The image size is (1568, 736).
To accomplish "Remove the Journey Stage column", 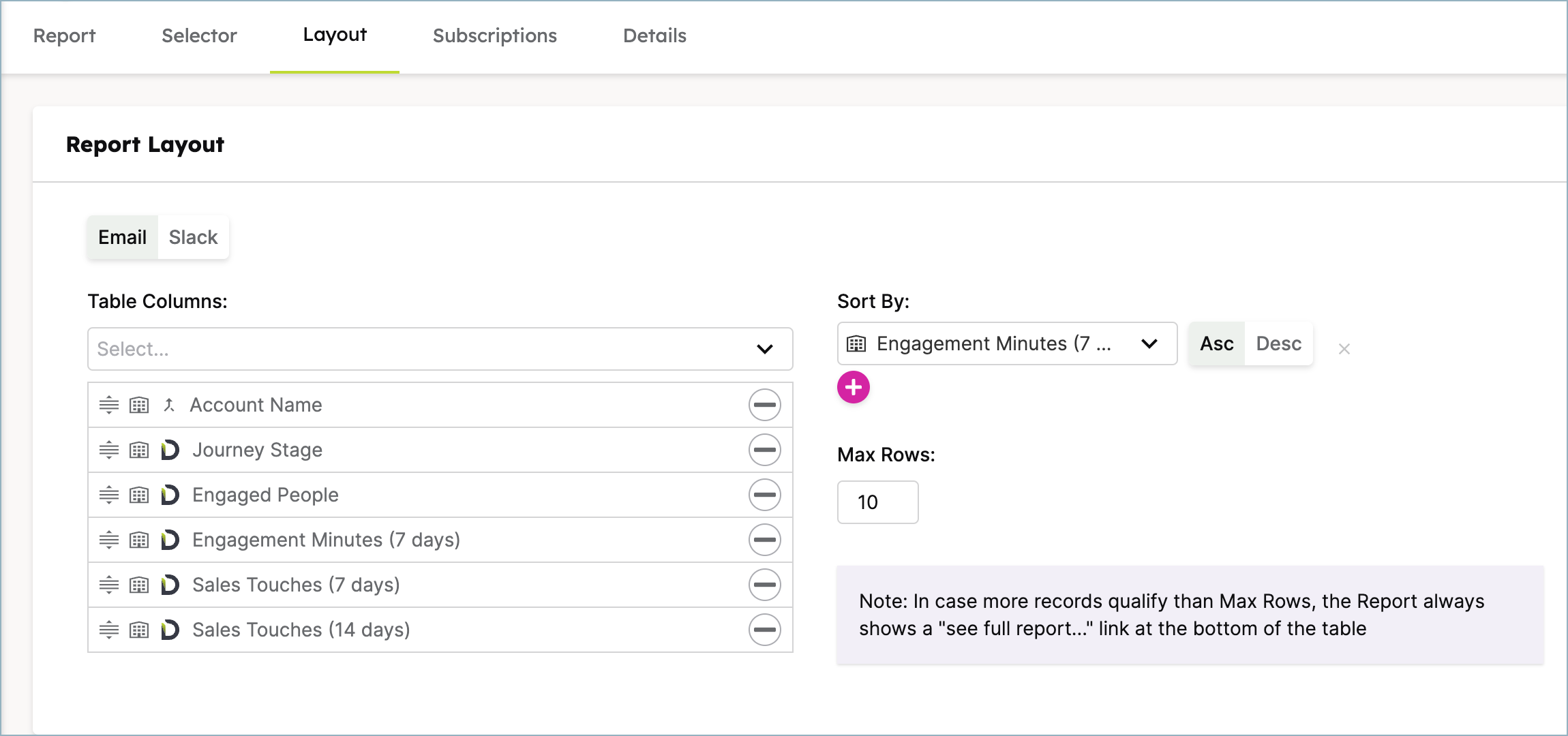I will (765, 450).
